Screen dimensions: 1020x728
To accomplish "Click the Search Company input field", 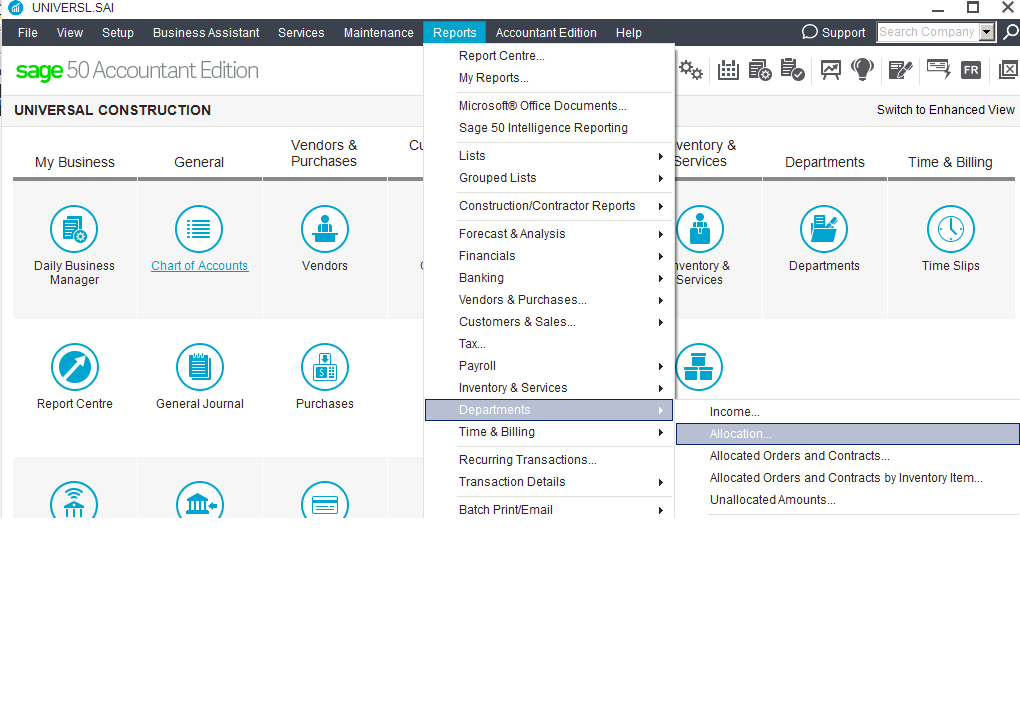I will pos(928,32).
